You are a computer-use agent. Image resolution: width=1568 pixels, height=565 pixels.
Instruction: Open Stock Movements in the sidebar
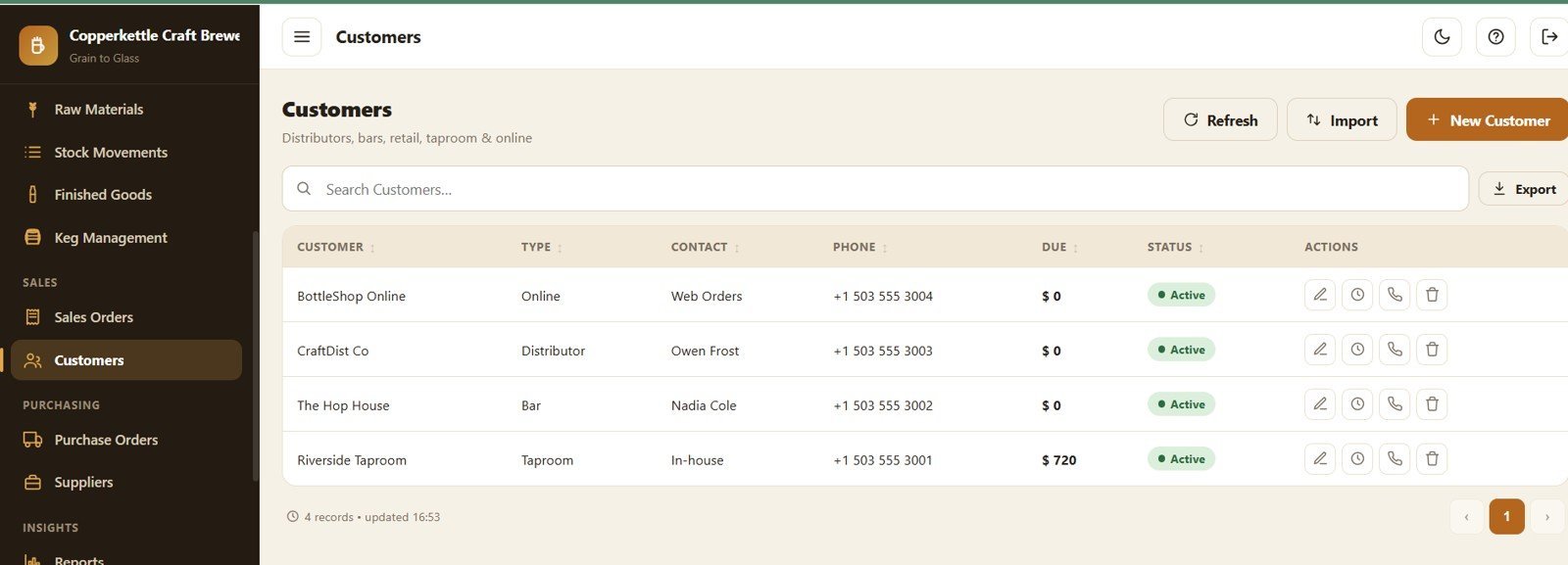pos(125,152)
